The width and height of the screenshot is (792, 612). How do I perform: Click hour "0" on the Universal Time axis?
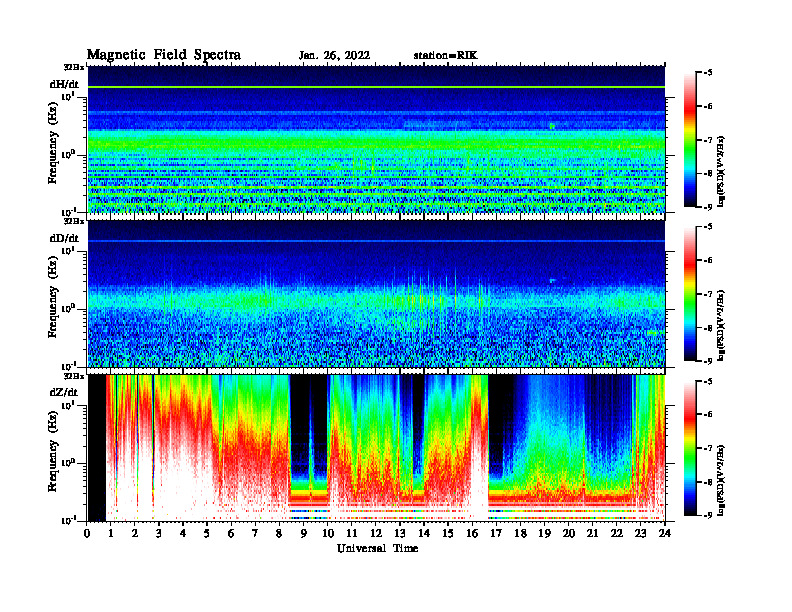coord(87,534)
